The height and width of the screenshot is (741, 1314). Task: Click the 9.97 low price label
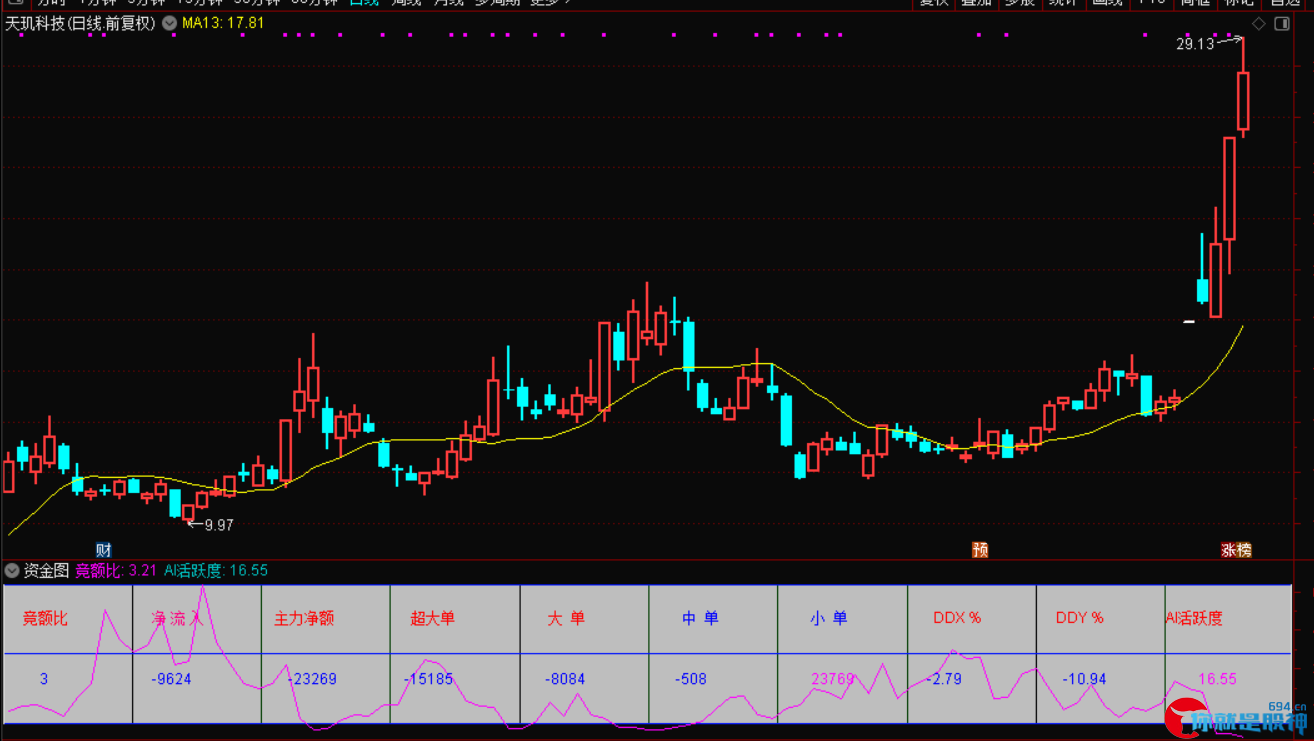point(218,525)
